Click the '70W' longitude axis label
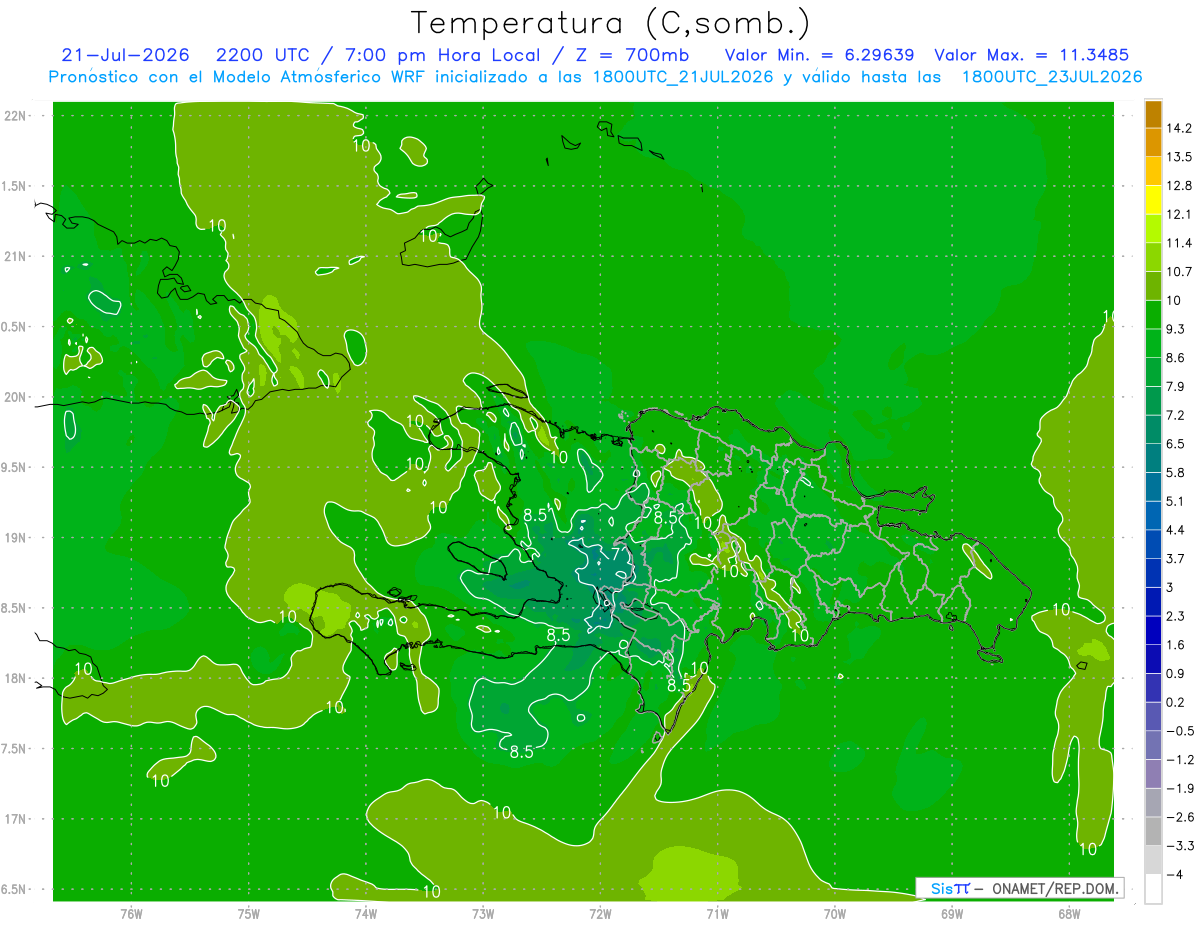Screen dimensions: 1200x927 [835, 913]
